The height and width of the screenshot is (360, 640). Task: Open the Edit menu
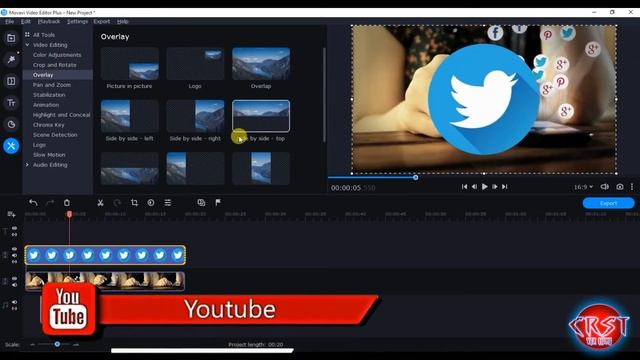click(x=26, y=21)
